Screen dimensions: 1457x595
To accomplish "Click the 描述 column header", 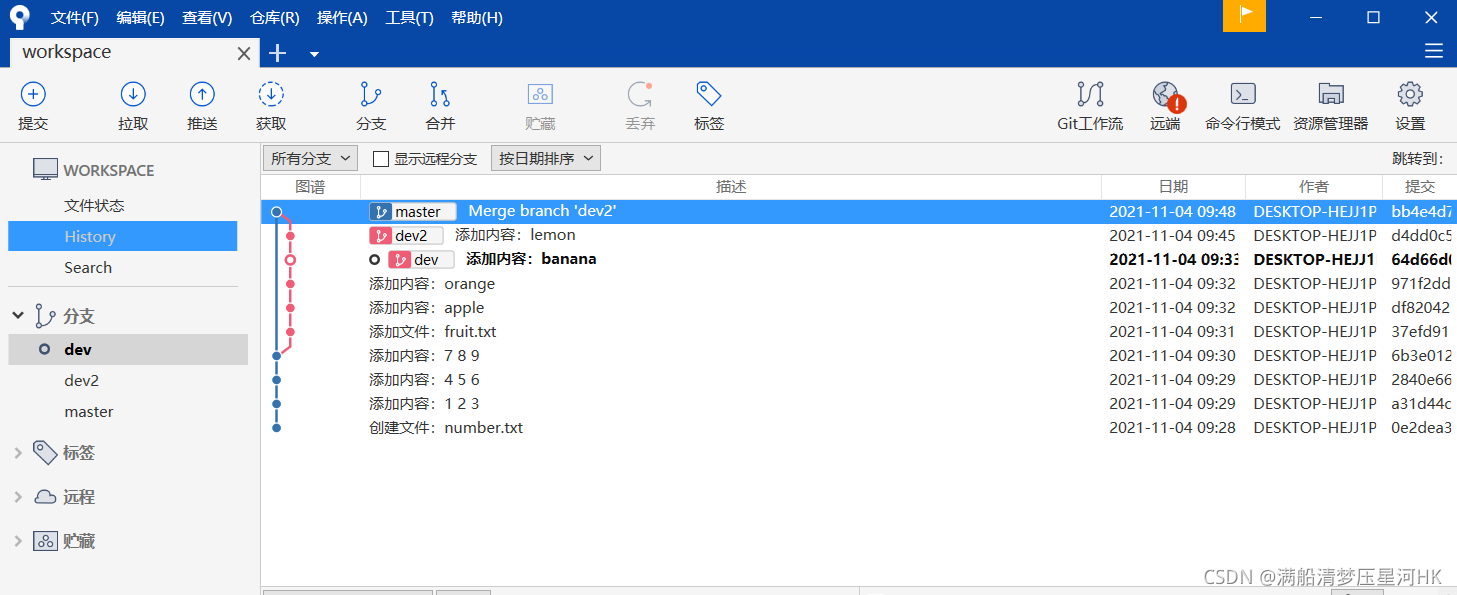I will pos(731,187).
